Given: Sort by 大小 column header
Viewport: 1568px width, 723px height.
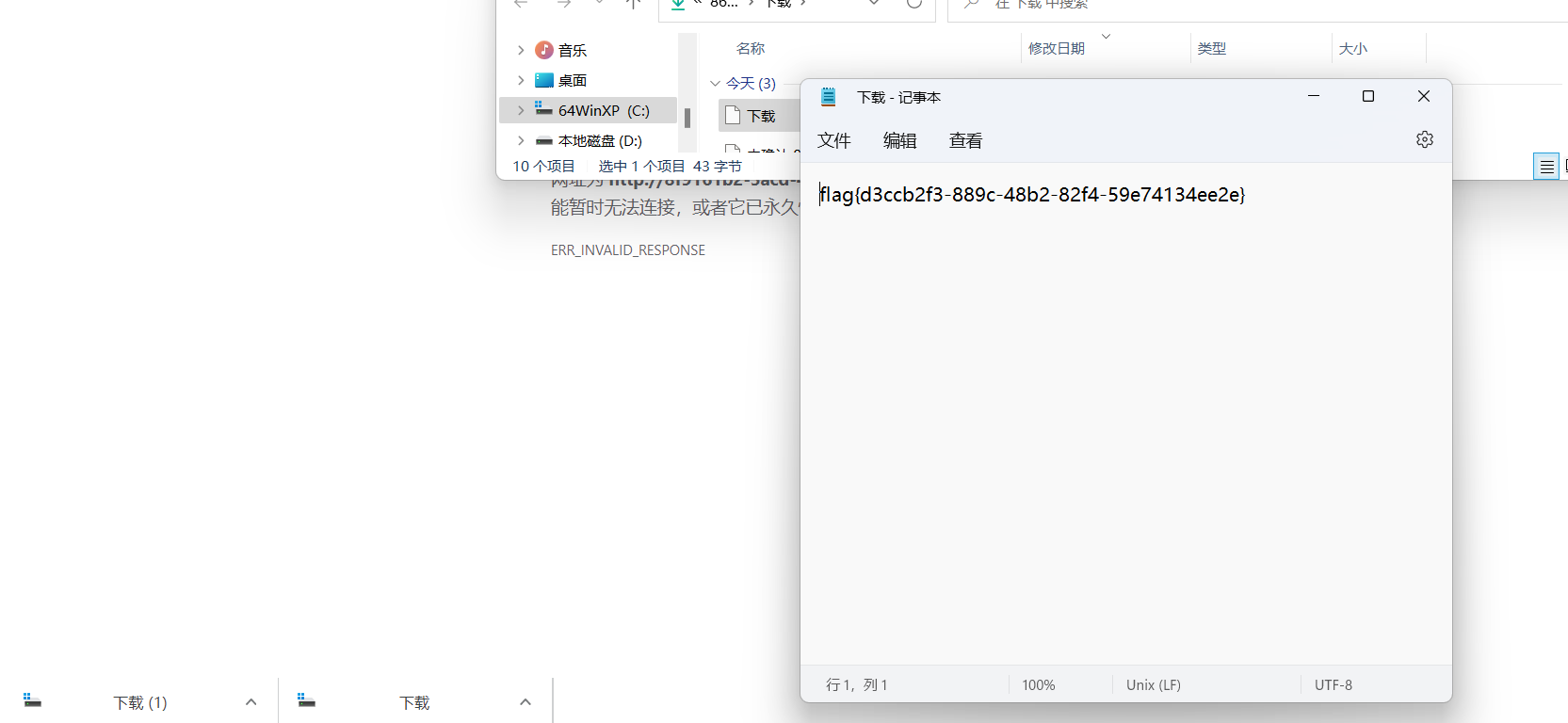Looking at the screenshot, I should pos(1353,48).
